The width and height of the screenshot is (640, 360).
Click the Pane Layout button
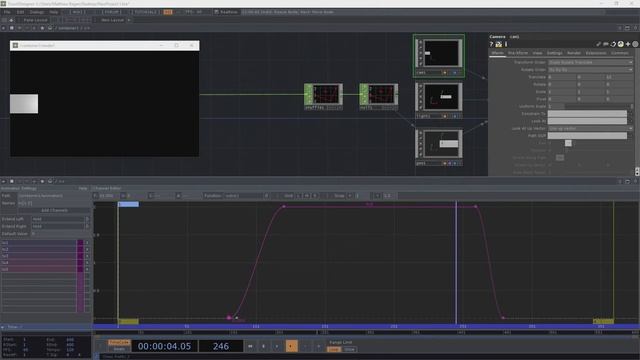35,20
